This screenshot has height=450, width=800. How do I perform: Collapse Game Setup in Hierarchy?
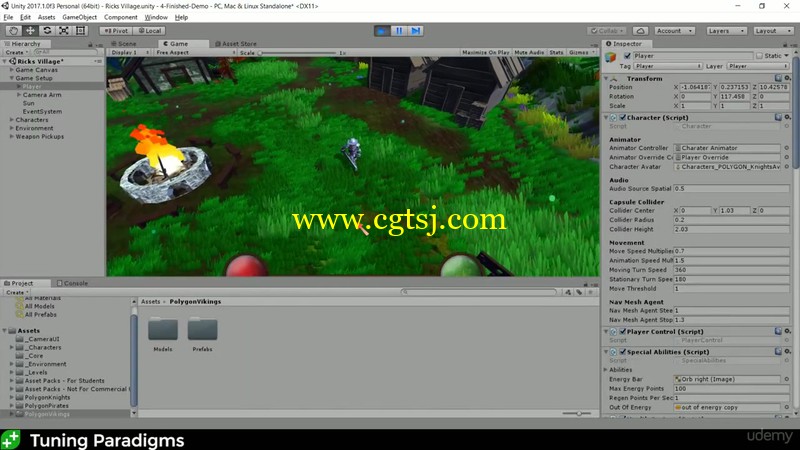click(x=12, y=78)
